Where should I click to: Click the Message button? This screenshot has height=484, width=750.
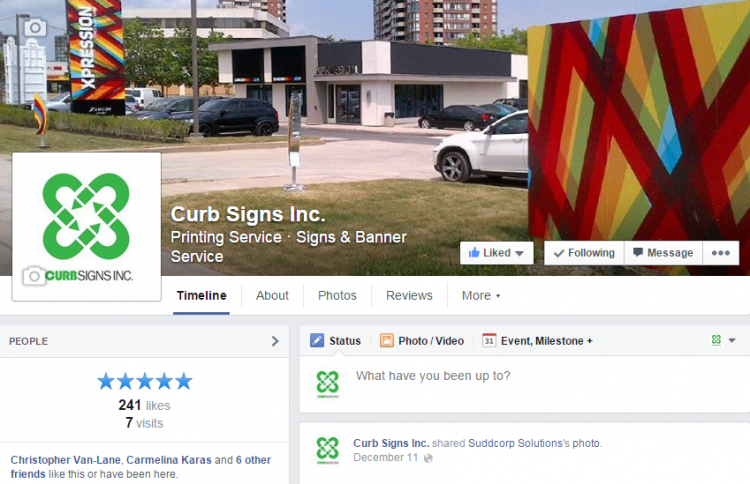pos(663,253)
